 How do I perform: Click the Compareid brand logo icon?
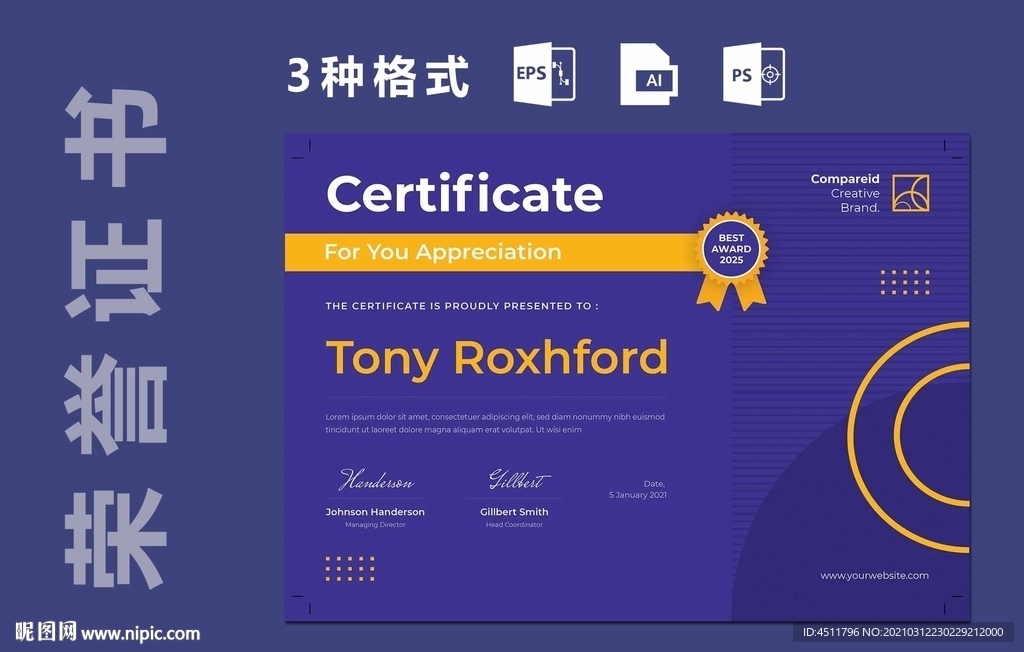point(911,193)
